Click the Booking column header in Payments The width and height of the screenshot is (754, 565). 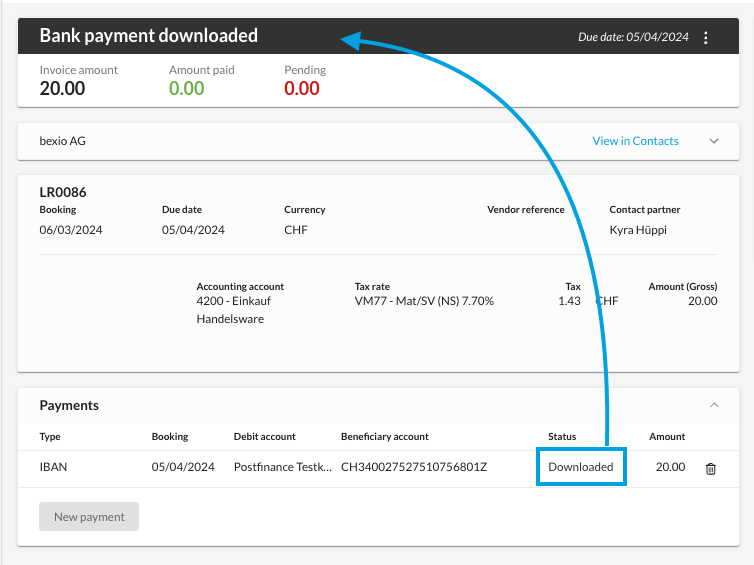click(170, 437)
